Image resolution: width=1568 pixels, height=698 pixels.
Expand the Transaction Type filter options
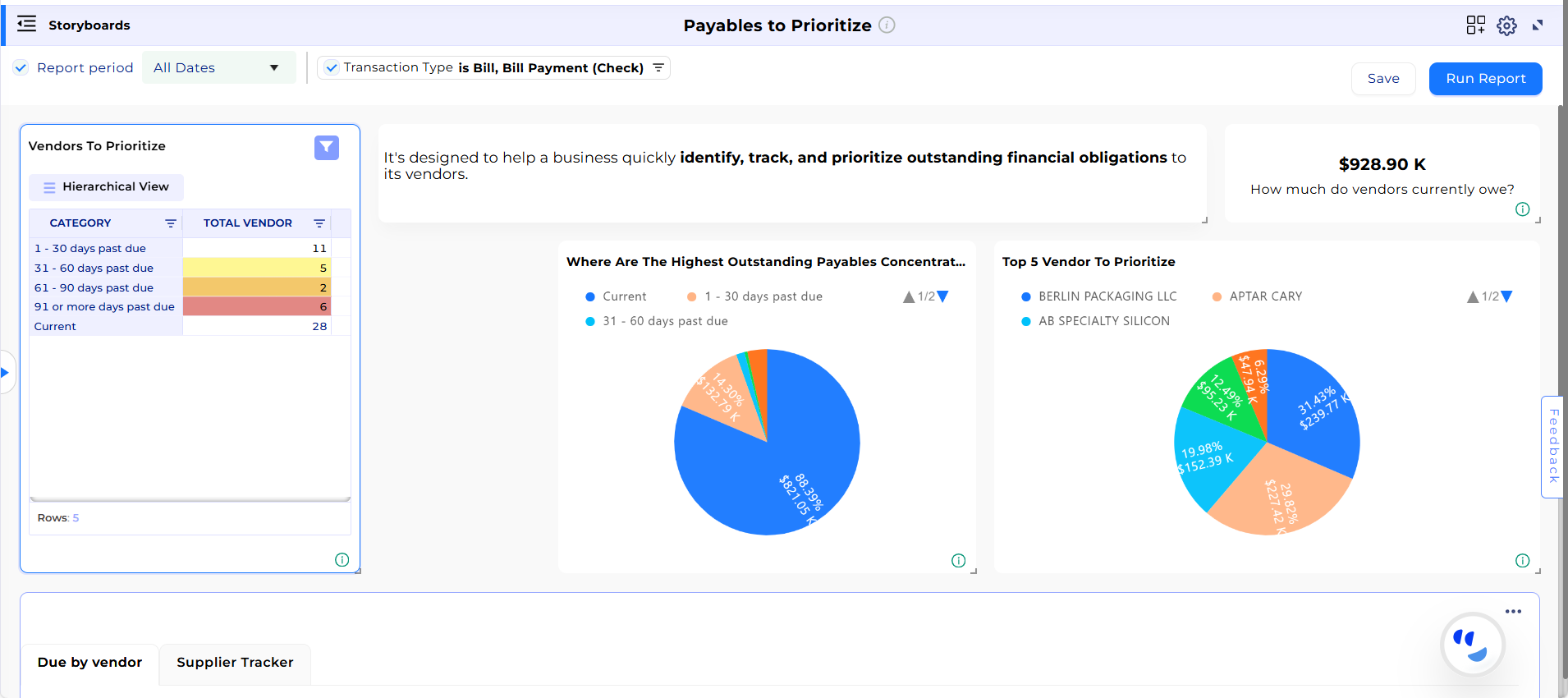[x=658, y=68]
